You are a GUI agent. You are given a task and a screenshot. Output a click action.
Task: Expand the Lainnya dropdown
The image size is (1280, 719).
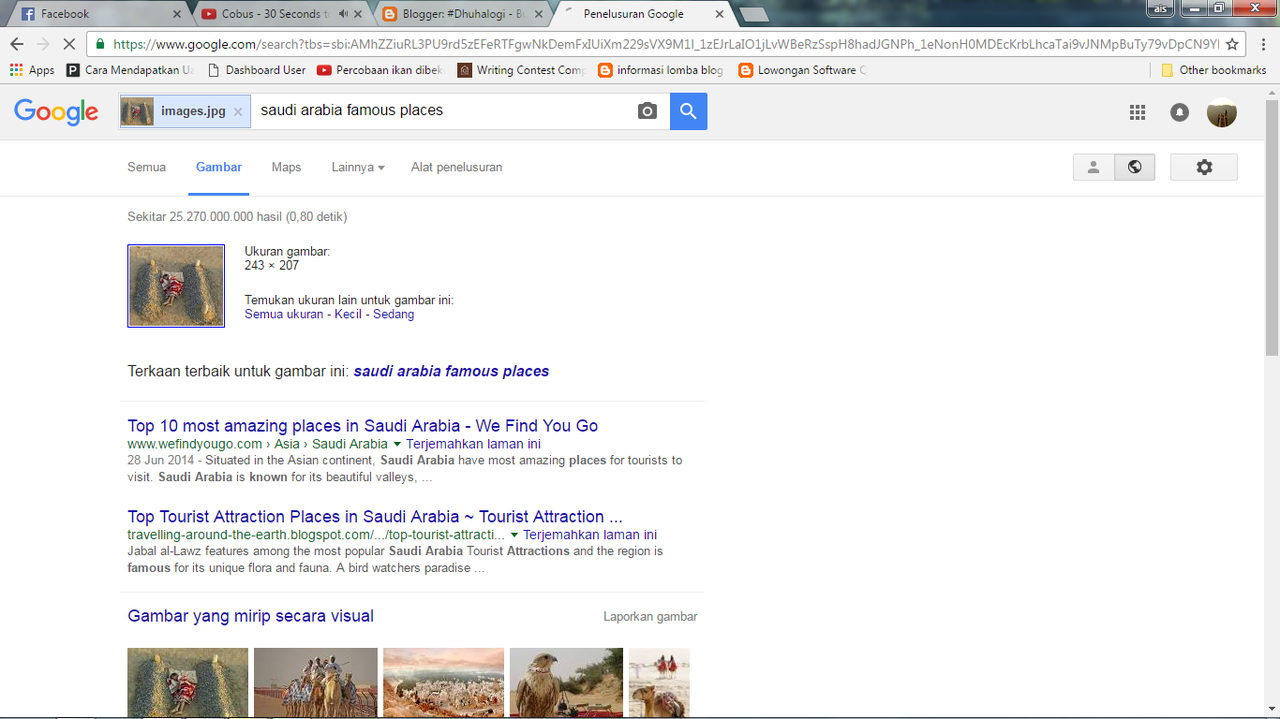[x=358, y=167]
